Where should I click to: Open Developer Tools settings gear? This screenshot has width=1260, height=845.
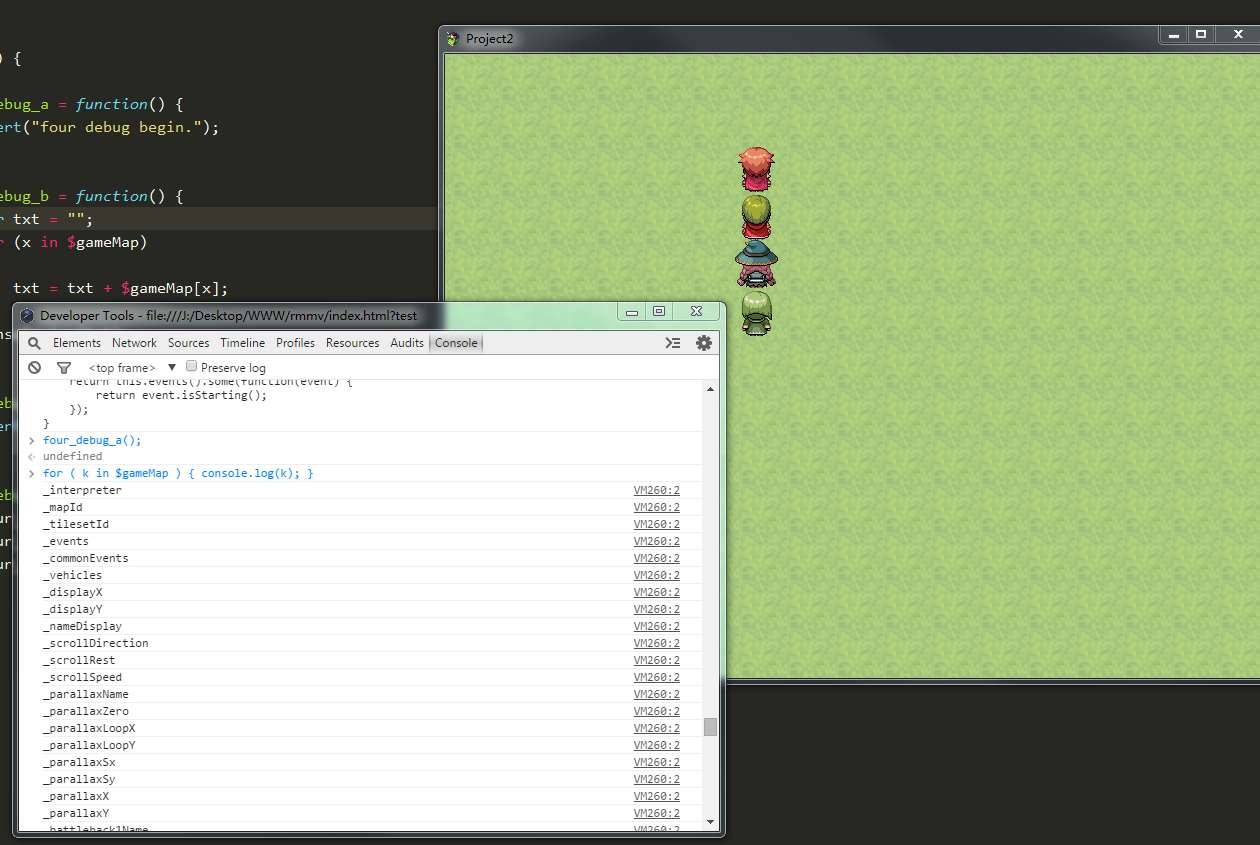[x=704, y=343]
